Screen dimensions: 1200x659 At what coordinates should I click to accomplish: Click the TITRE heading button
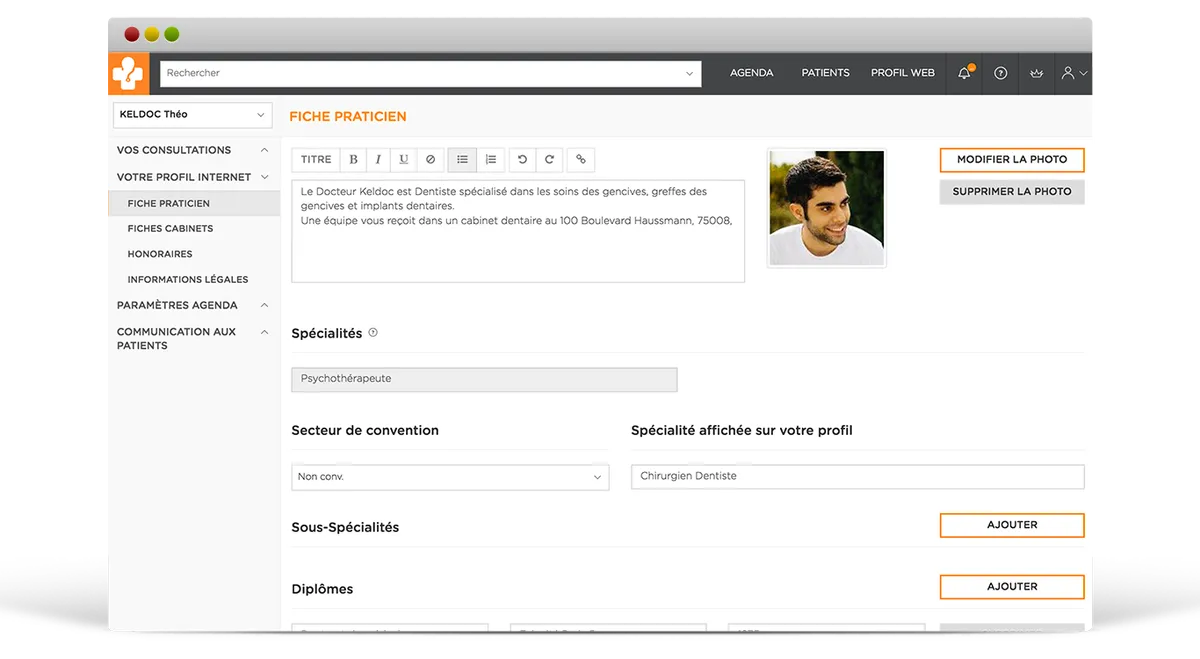316,159
